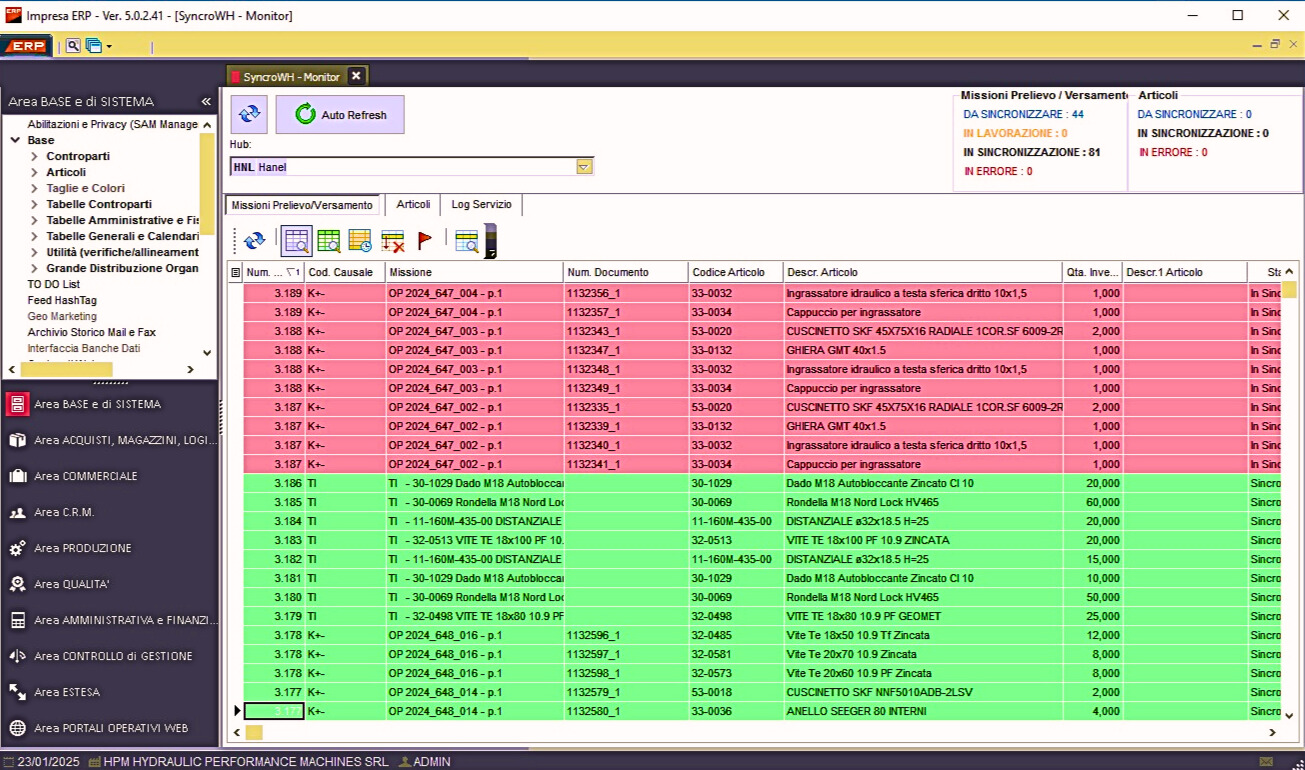Open TO DO List in sidebar
Image resolution: width=1305 pixels, height=770 pixels.
click(x=53, y=284)
